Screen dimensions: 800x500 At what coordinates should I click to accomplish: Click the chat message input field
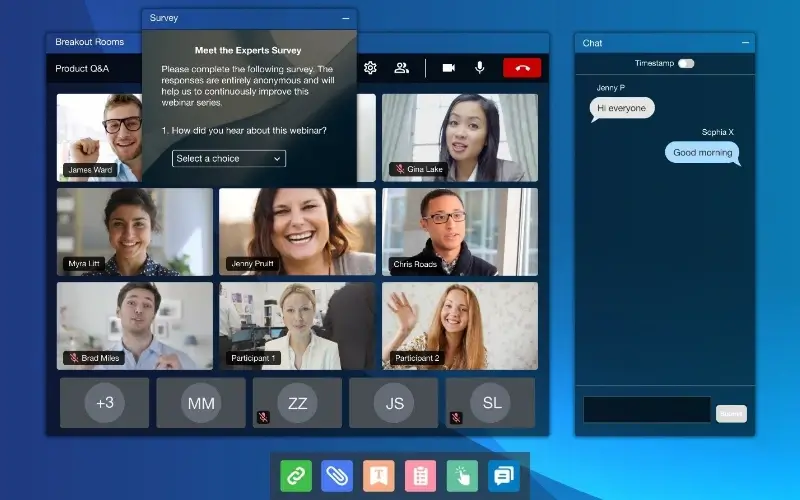tap(646, 410)
